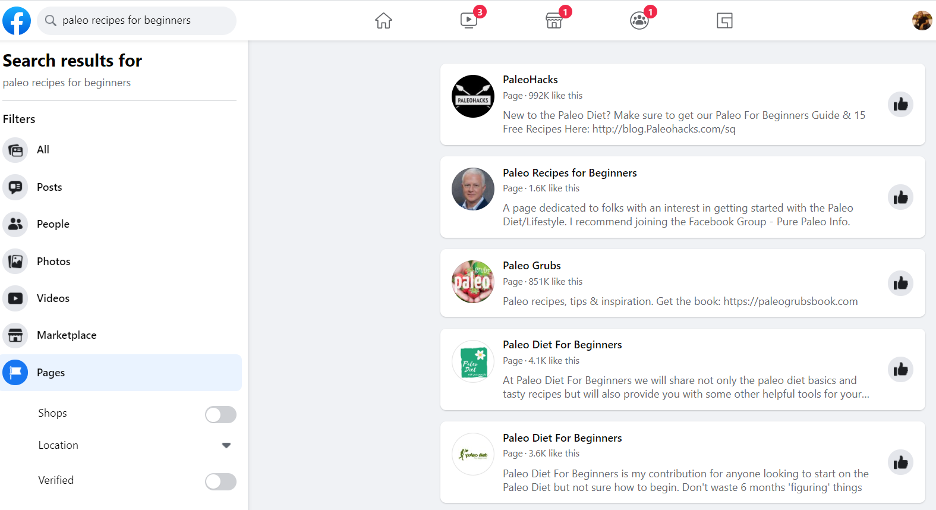Focus the search box with paleo recipes
The height and width of the screenshot is (510, 936).
tap(137, 20)
